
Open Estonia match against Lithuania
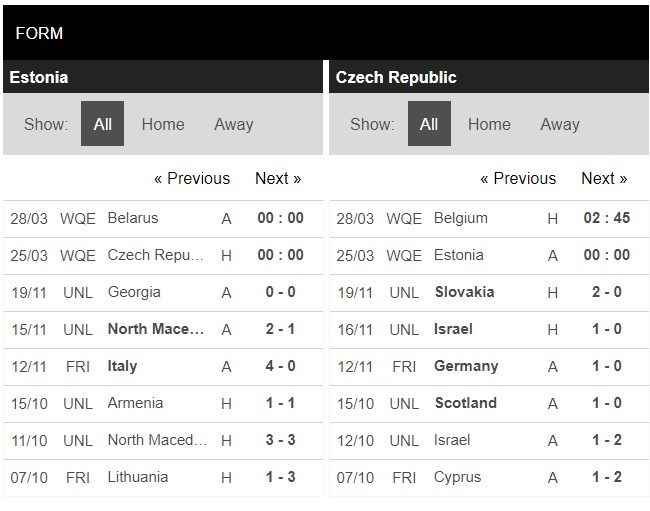coord(138,477)
